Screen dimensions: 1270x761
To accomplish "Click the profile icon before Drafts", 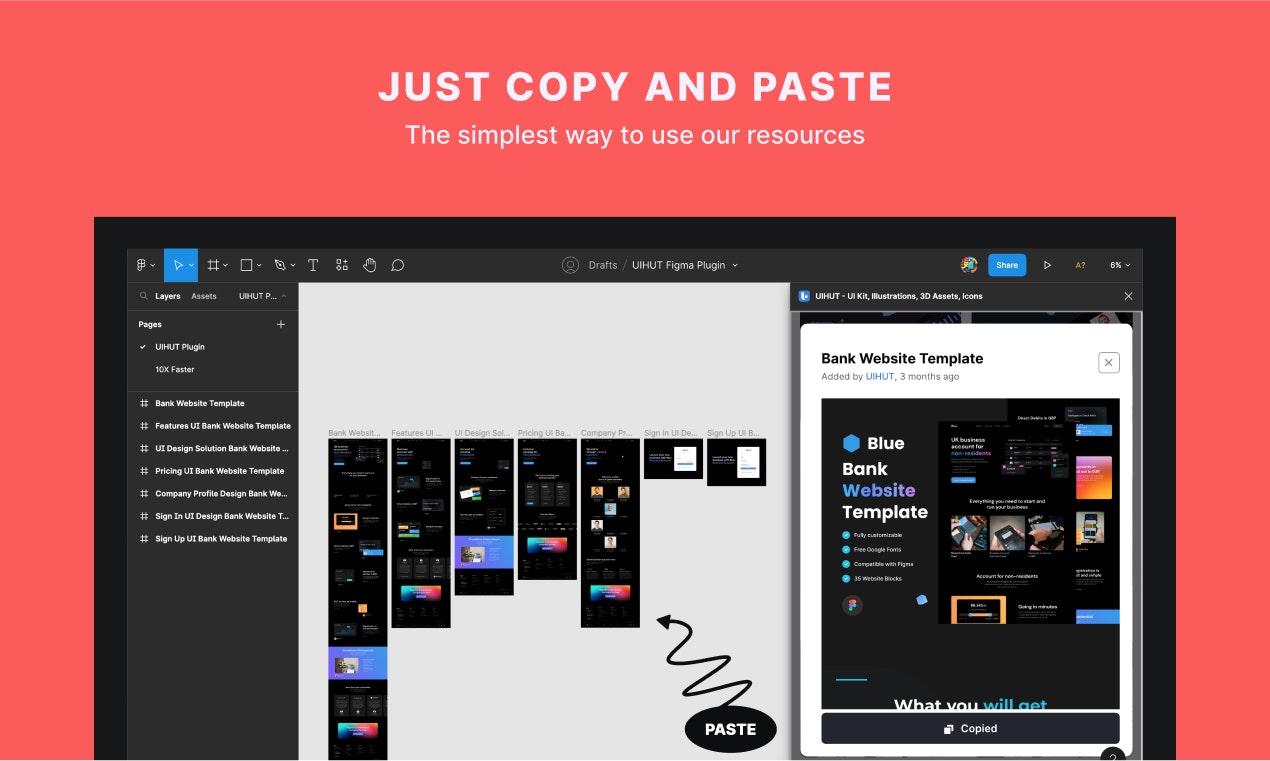I will (570, 265).
